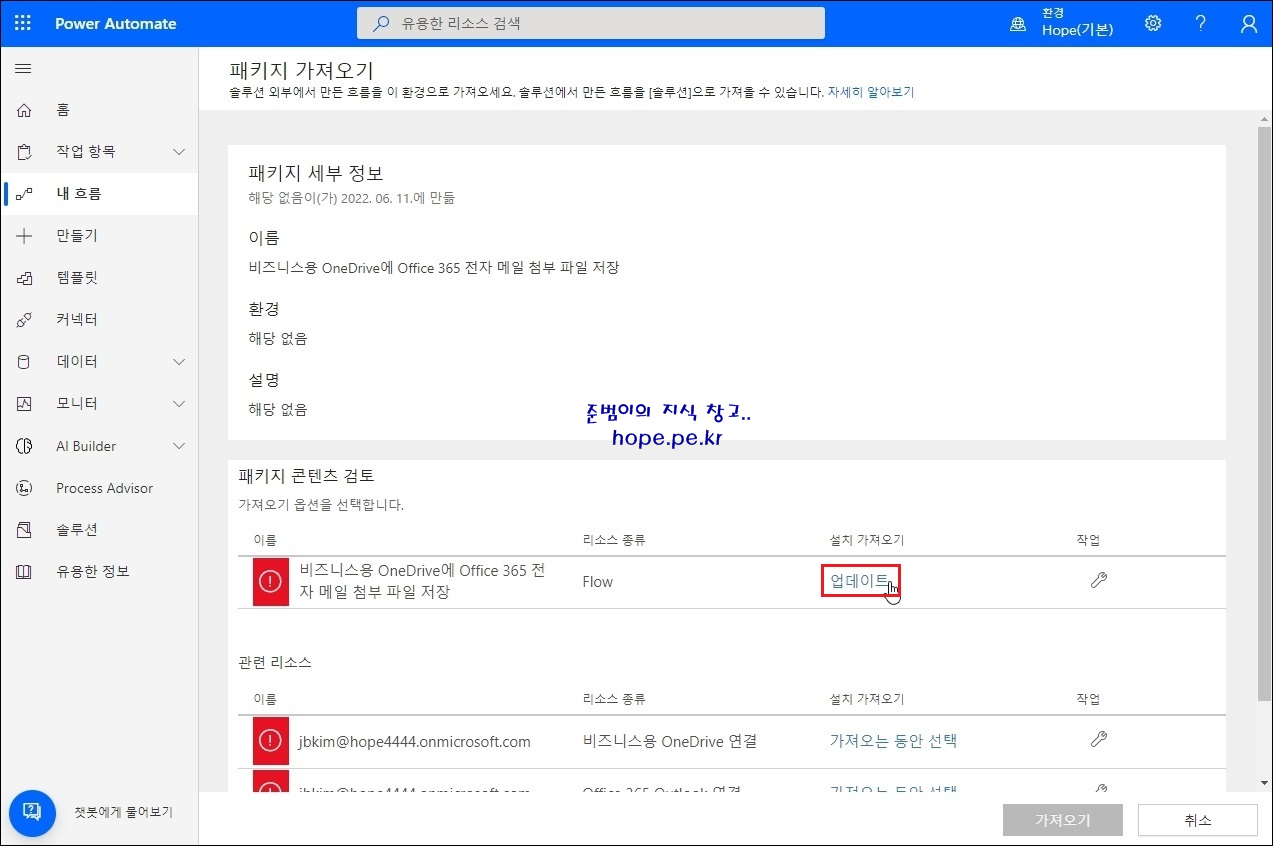Click the 내 흐름 flow icon
The width and height of the screenshot is (1273, 846).
point(24,194)
